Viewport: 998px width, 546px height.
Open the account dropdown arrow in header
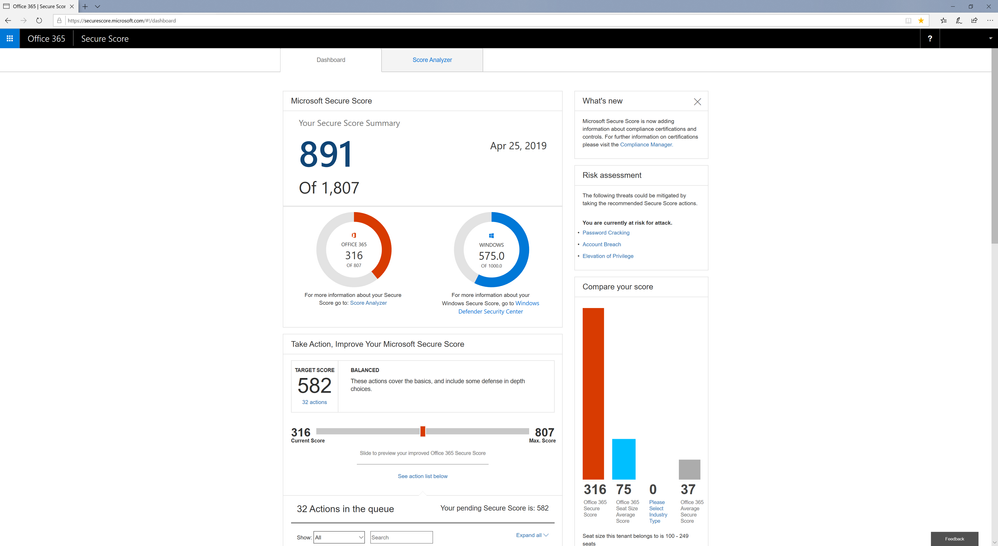click(990, 38)
